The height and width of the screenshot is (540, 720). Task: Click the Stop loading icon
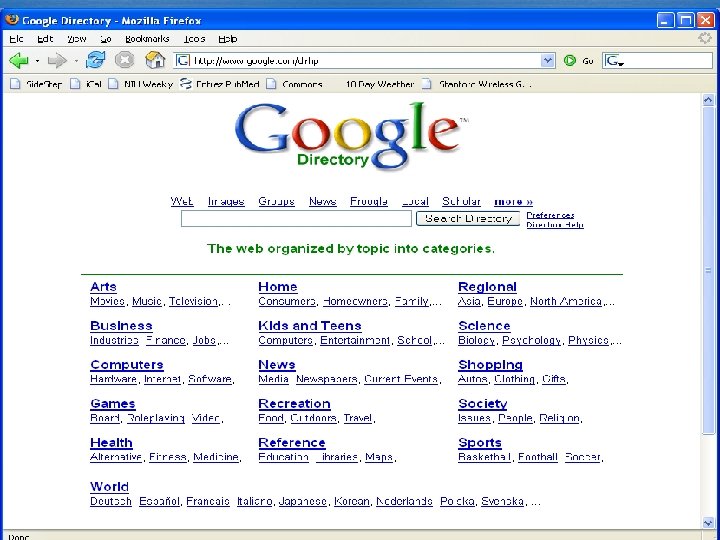pyautogui.click(x=124, y=60)
